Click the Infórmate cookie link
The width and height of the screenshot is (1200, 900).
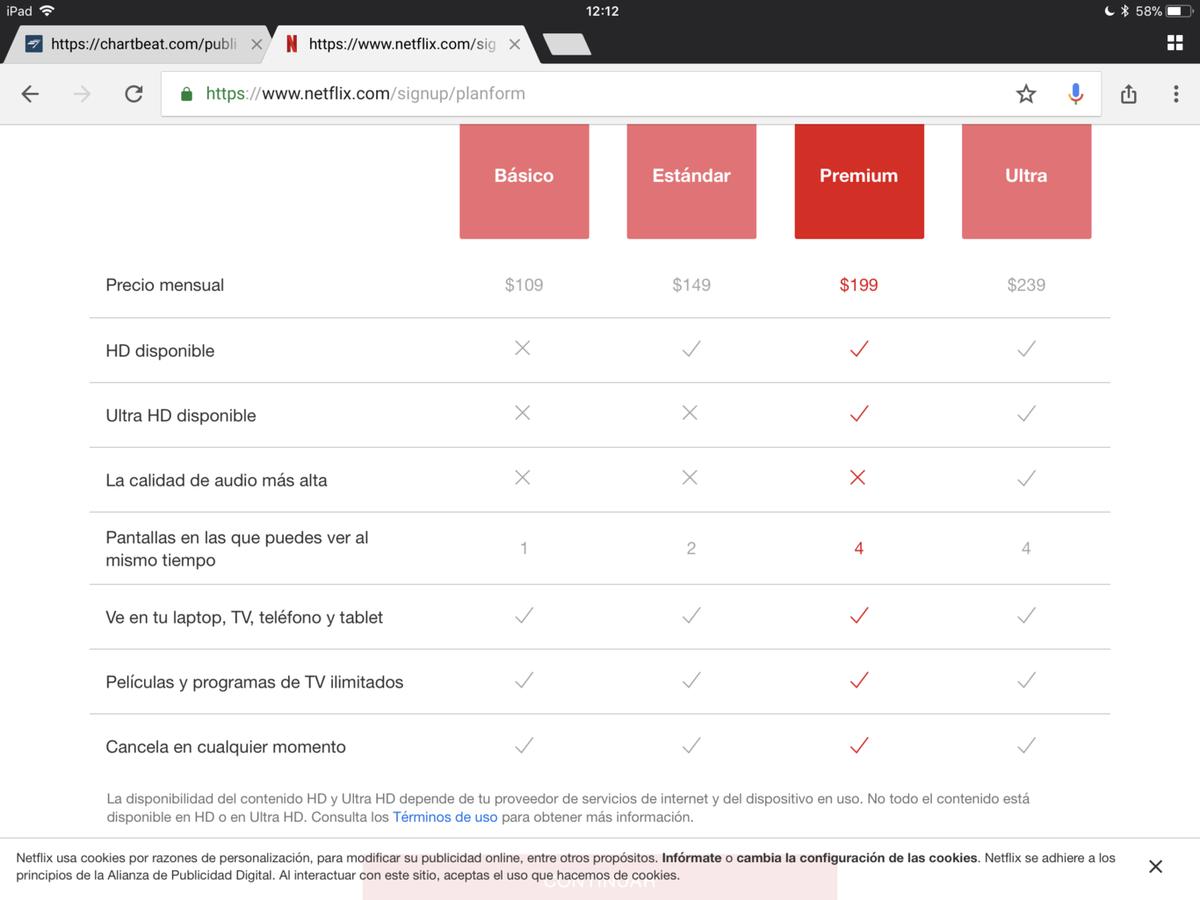point(691,858)
